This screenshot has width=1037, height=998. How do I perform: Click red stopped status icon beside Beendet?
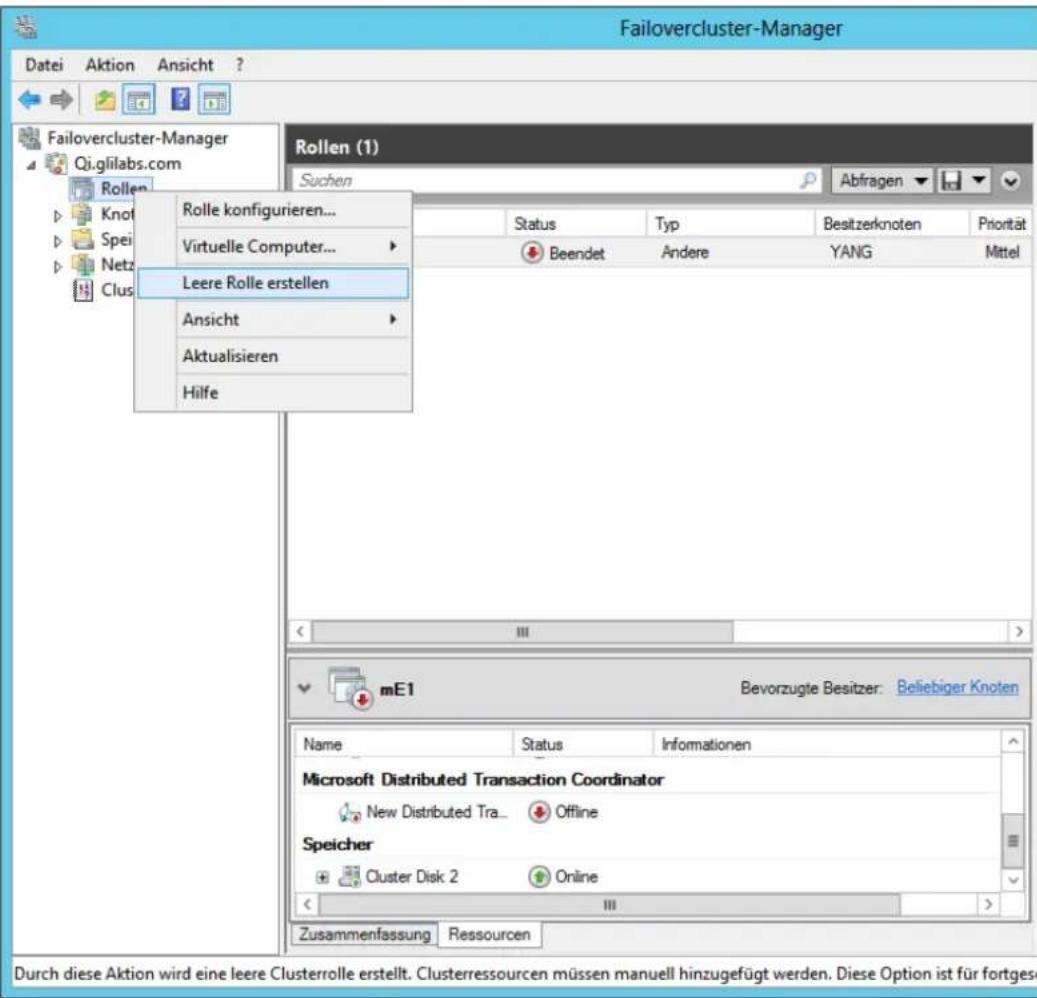point(532,252)
